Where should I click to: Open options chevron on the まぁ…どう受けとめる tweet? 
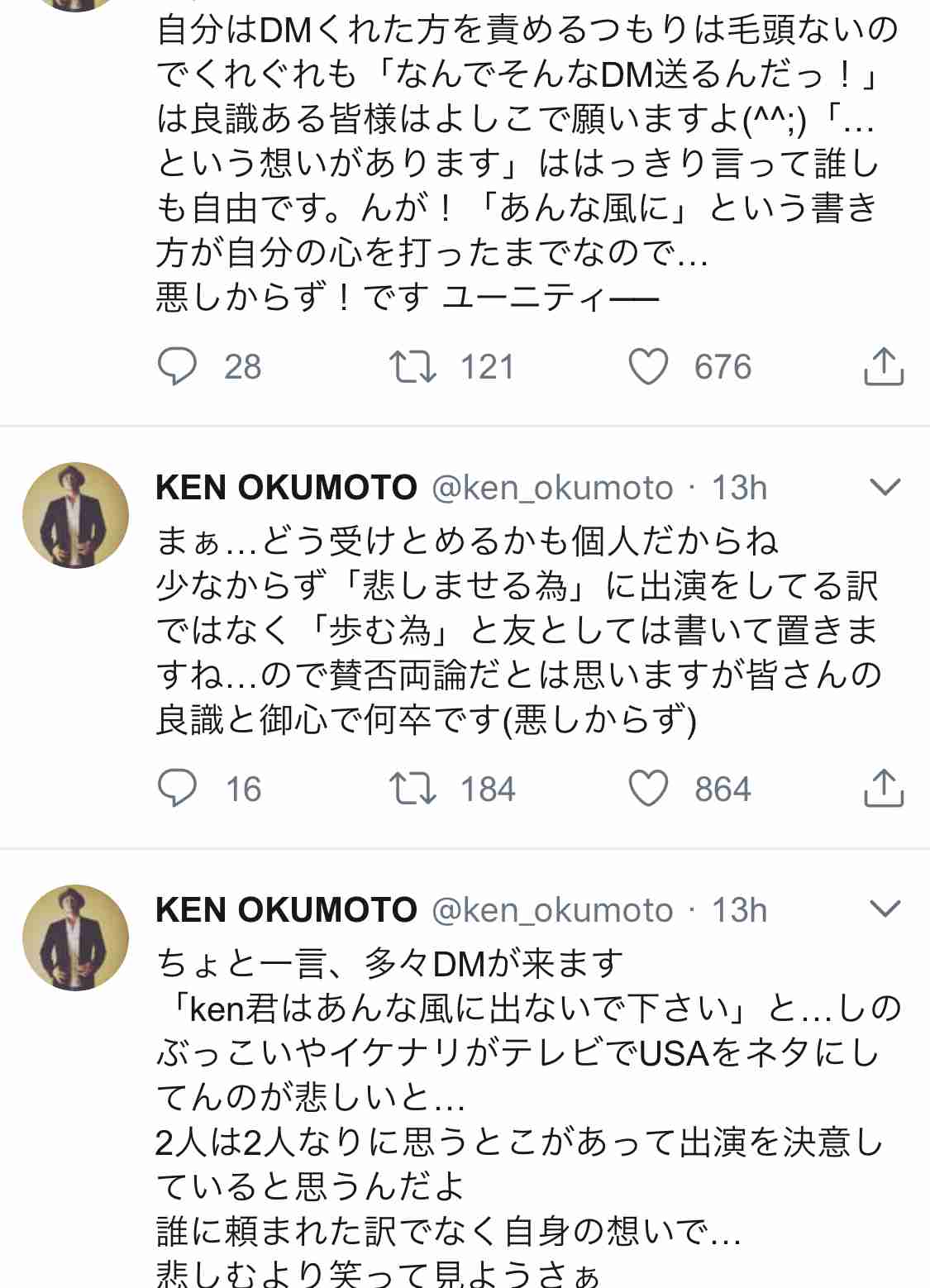point(885,487)
